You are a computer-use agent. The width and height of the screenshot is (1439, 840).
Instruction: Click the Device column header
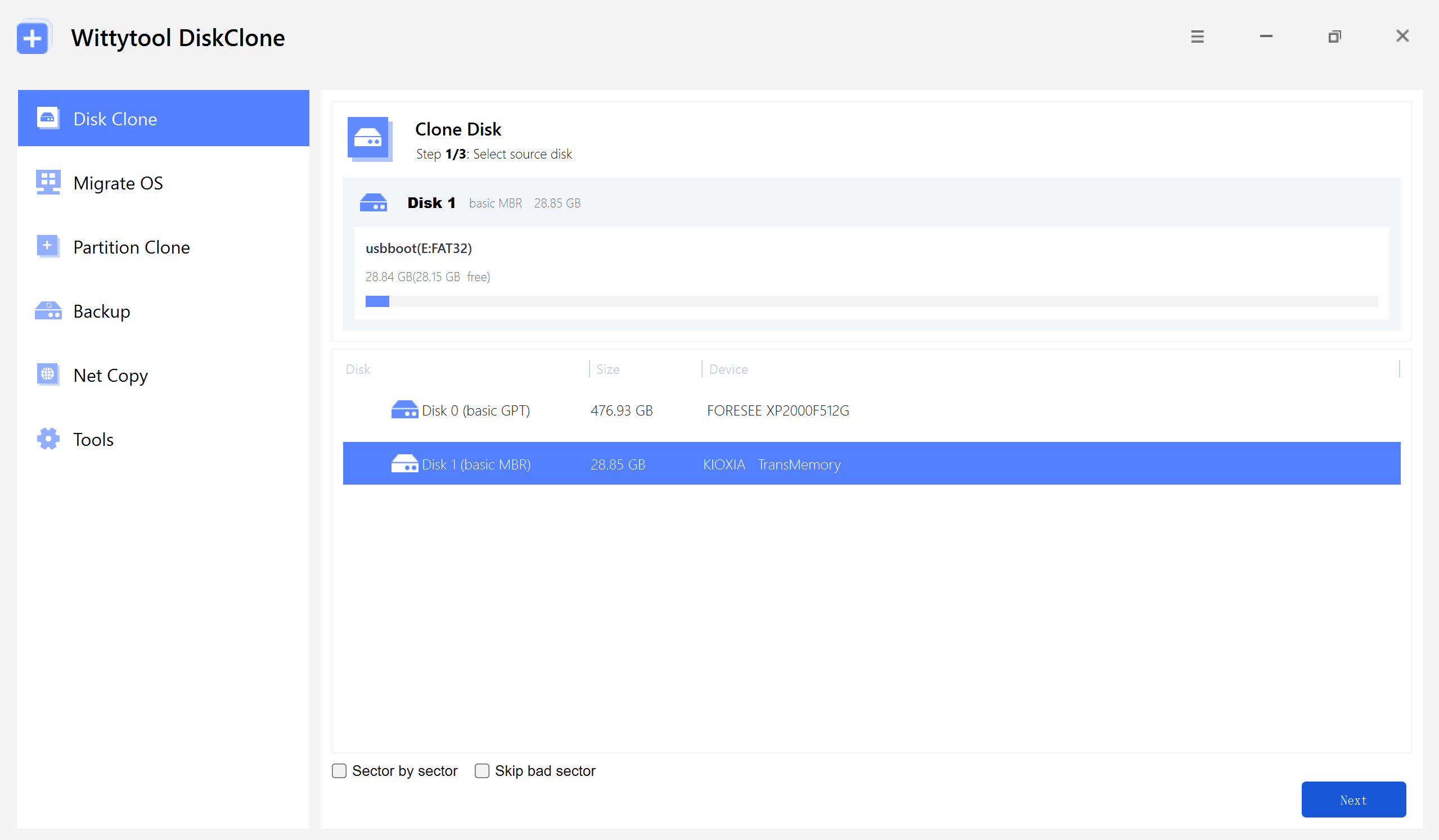click(x=728, y=369)
